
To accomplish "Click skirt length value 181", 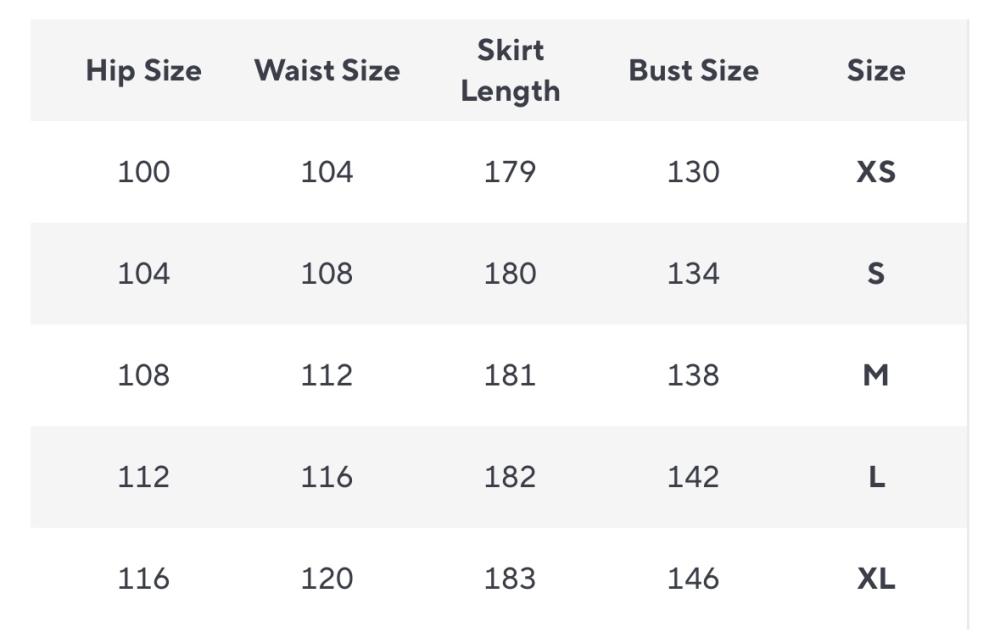I will coord(510,375).
